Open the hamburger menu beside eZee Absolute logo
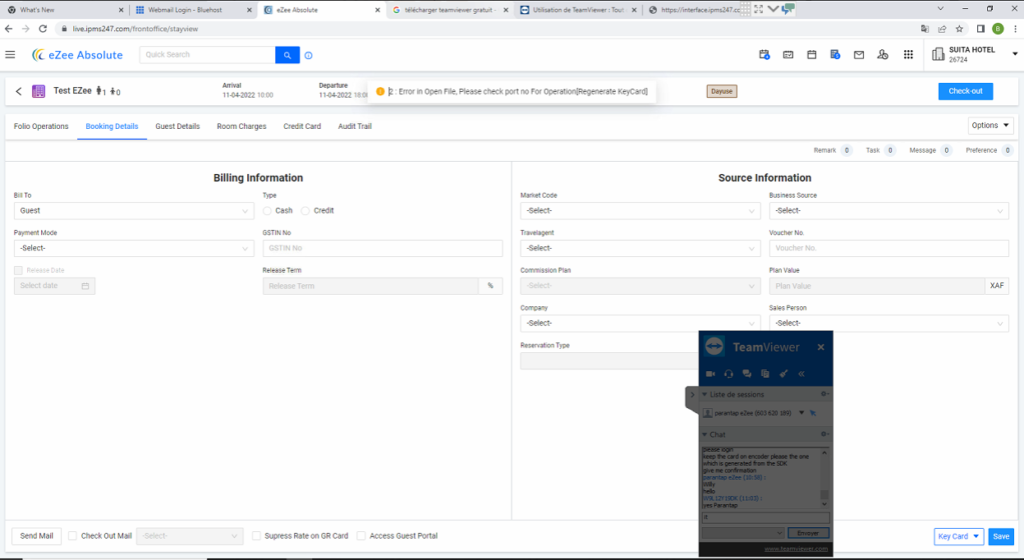 10,55
